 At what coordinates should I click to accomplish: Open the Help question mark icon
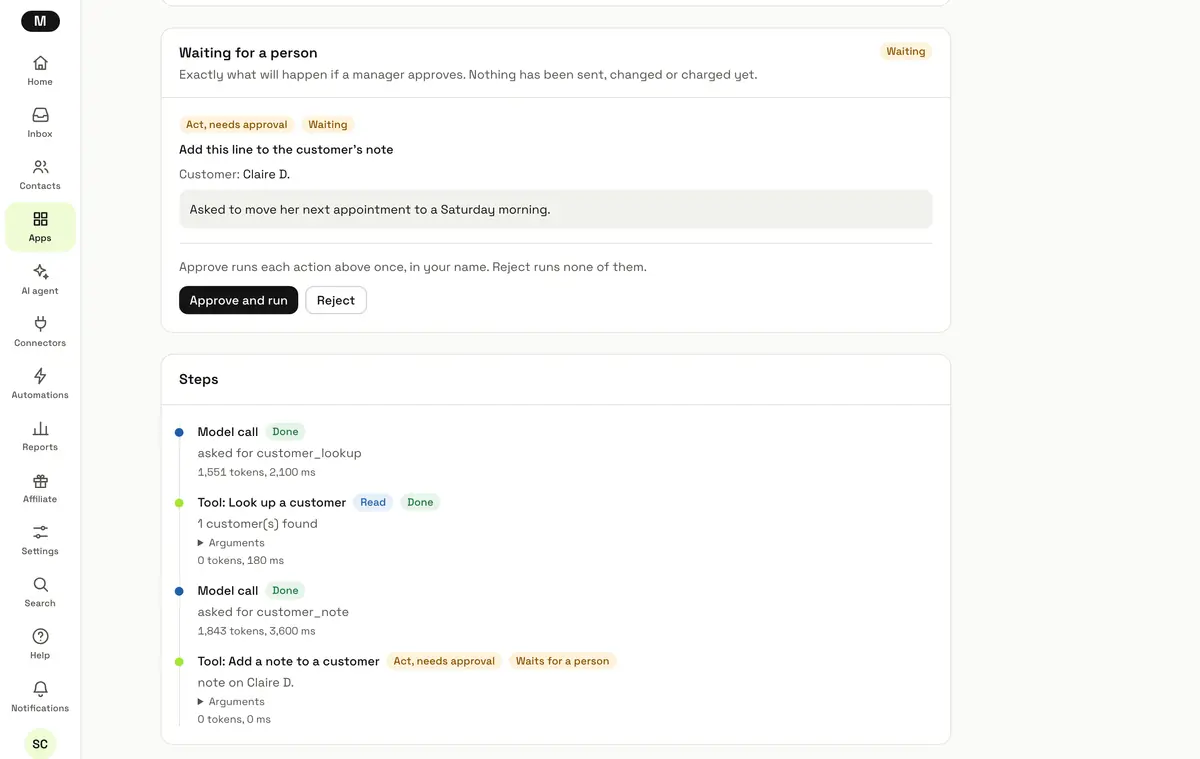tap(40, 636)
